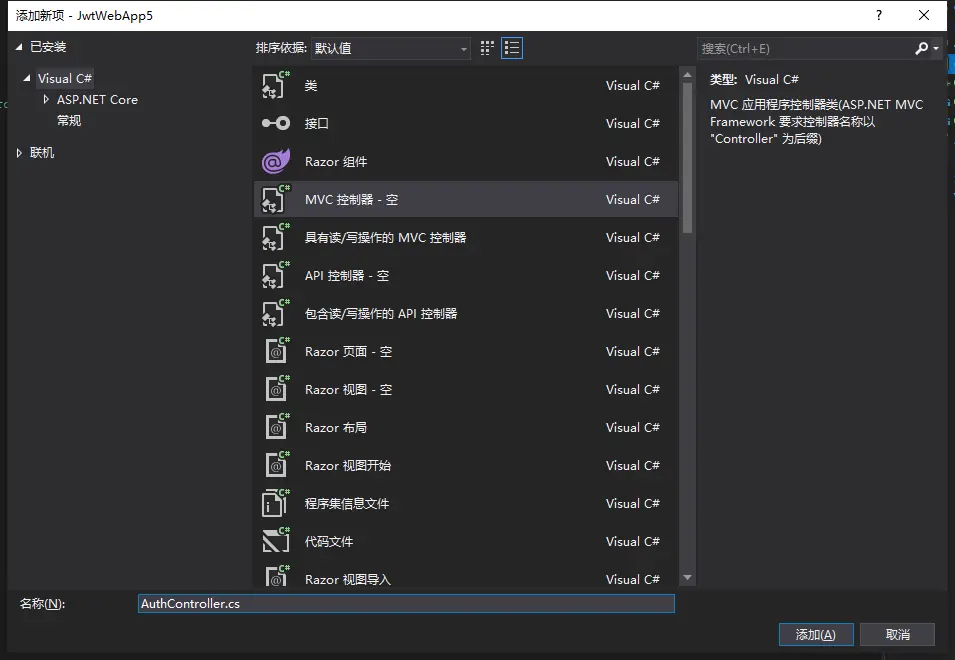The width and height of the screenshot is (955, 660).
Task: Click the Razor 页面 - 空 icon
Action: click(x=276, y=351)
